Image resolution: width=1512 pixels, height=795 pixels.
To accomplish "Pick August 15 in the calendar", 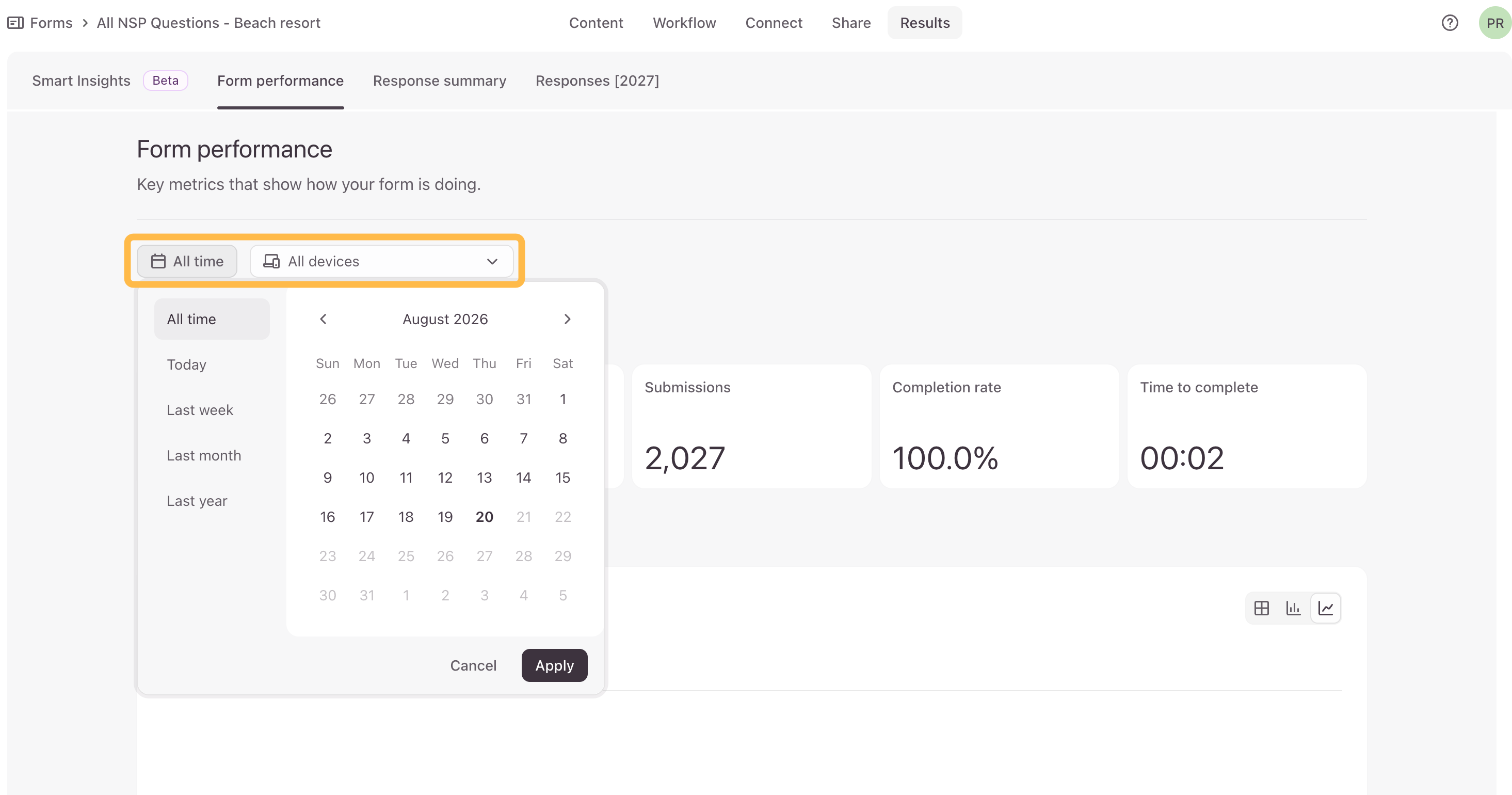I will [x=563, y=478].
